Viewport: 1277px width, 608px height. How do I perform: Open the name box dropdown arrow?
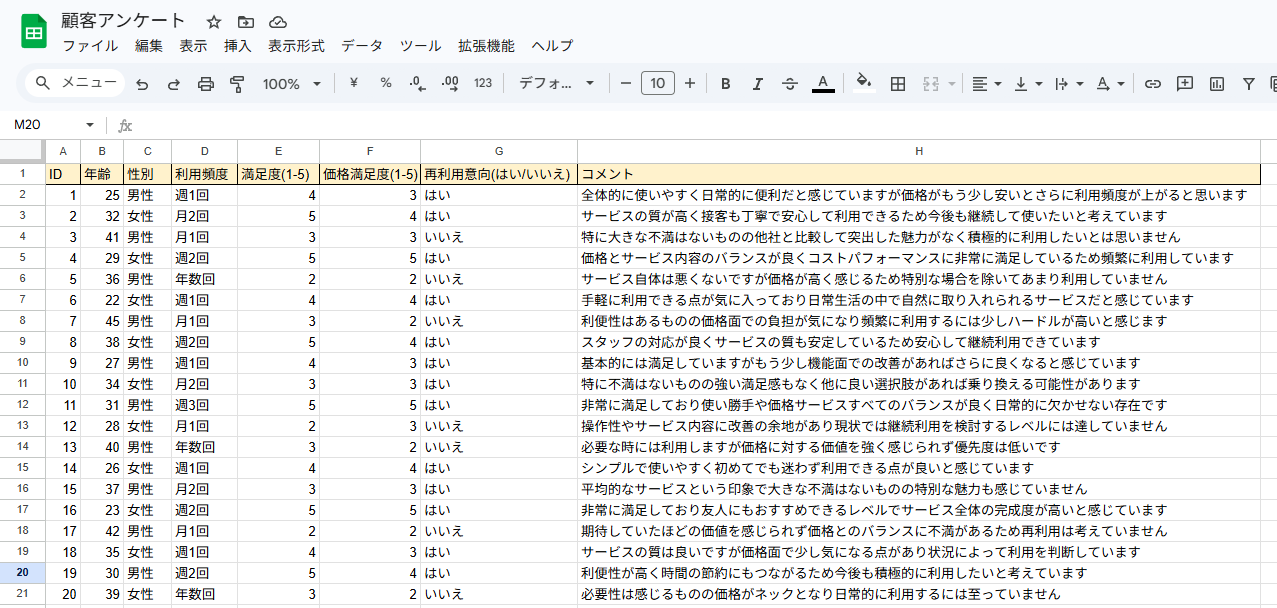click(x=90, y=125)
